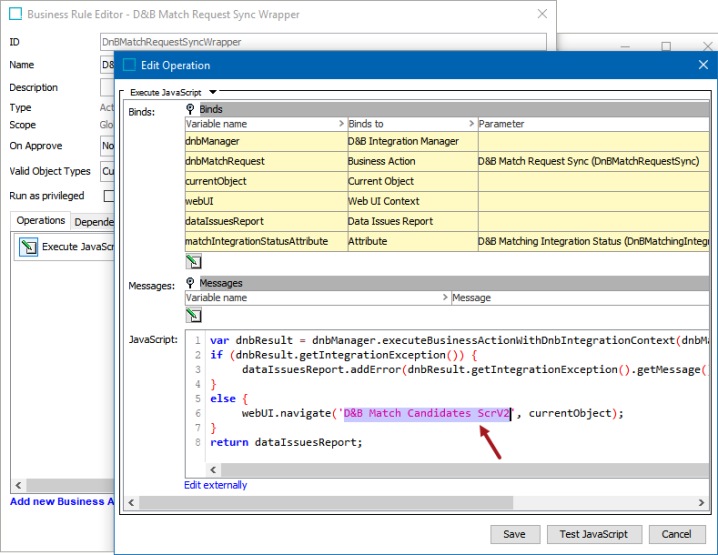718x555 pixels.
Task: Click the Web UI Context cell
Action: point(413,201)
